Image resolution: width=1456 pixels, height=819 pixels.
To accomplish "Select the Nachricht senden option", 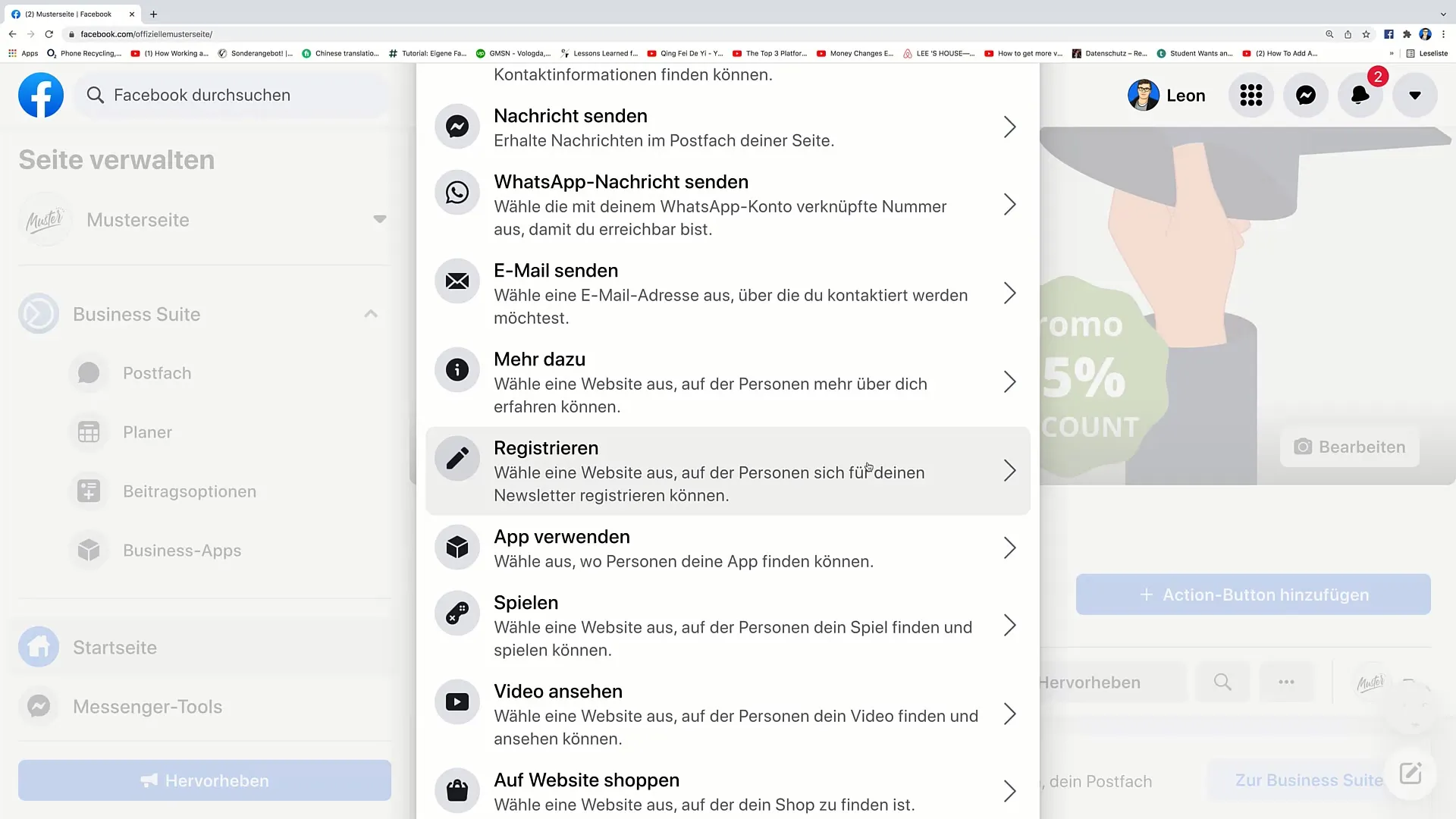I will 728,127.
